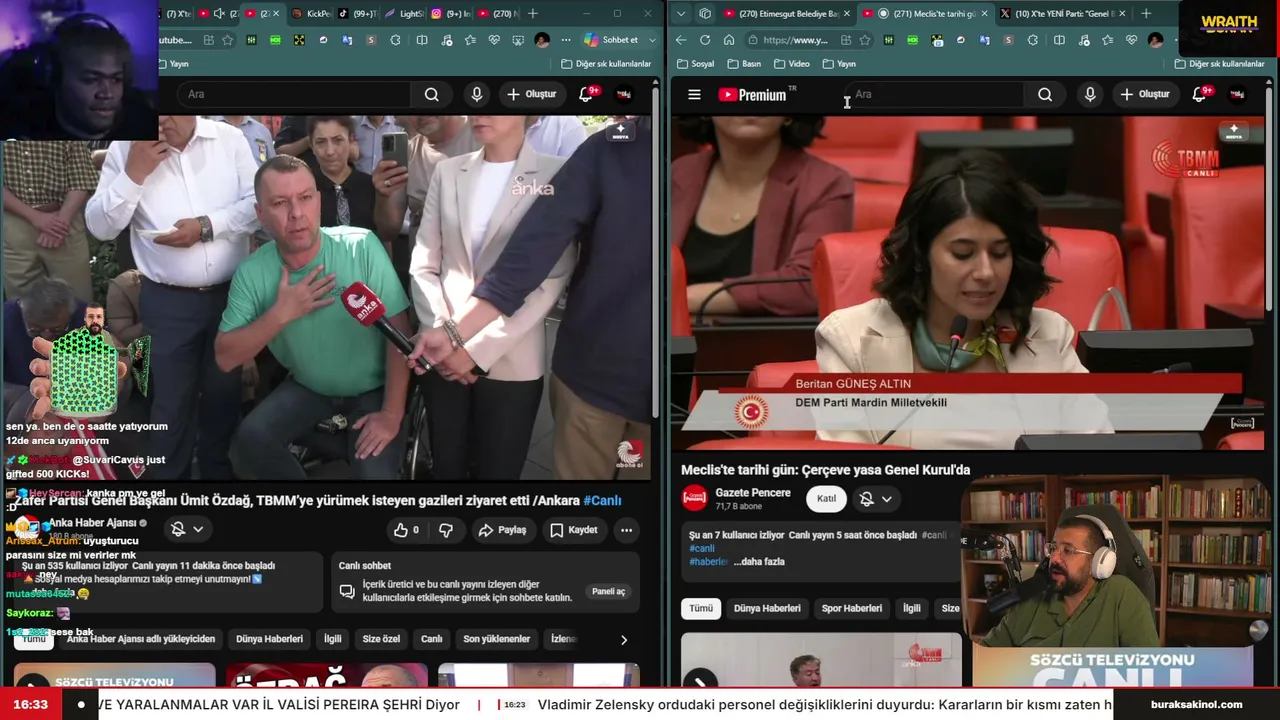Join Gazete Pencere with Katıl button
Image resolution: width=1280 pixels, height=720 pixels.
(x=826, y=499)
